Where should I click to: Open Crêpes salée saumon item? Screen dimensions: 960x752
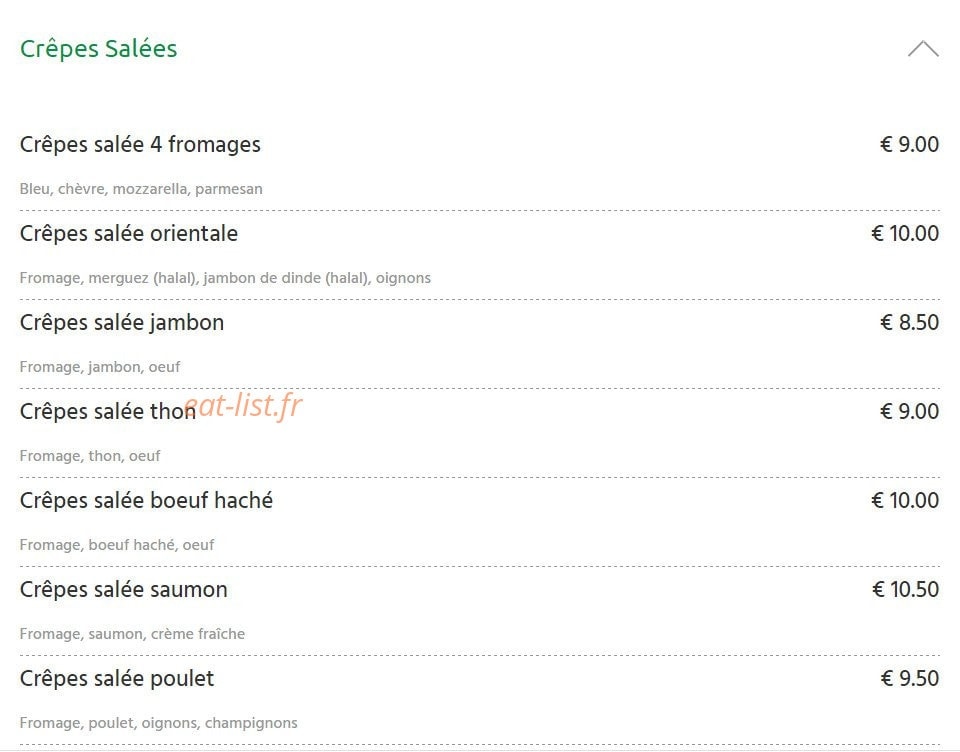coord(124,589)
